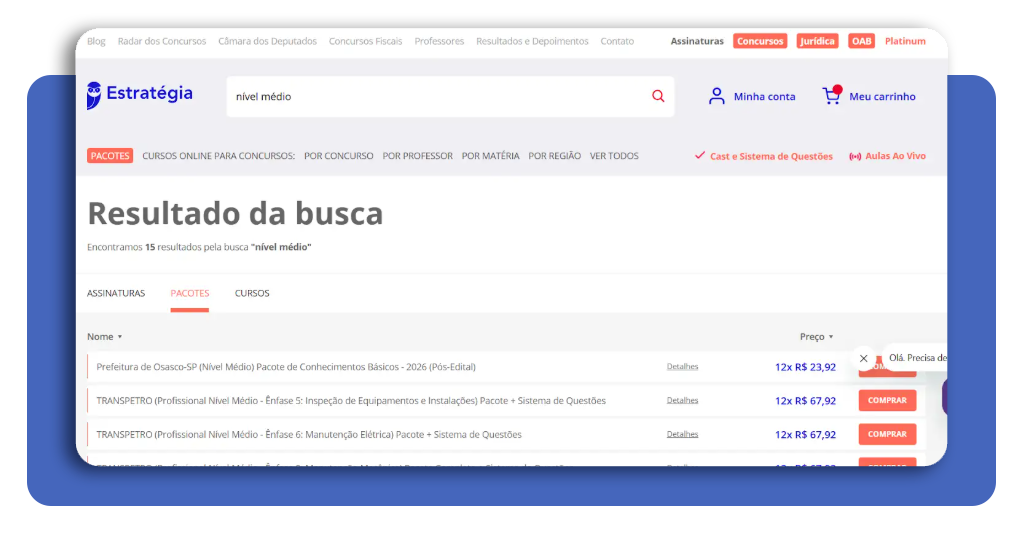Open Prefeitura de Osasco-SP package title
Screen dimensions: 1024x536
[x=286, y=367]
